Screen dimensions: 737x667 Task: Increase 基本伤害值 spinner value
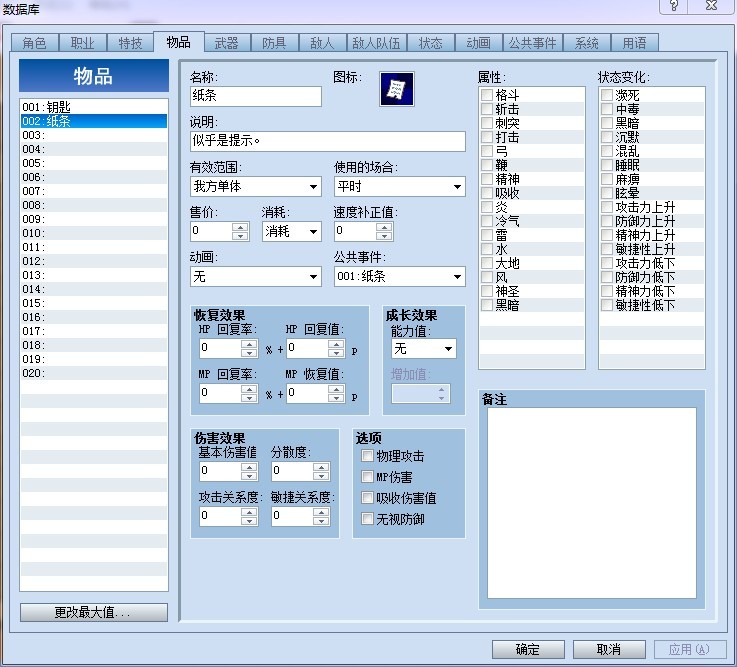(x=249, y=467)
